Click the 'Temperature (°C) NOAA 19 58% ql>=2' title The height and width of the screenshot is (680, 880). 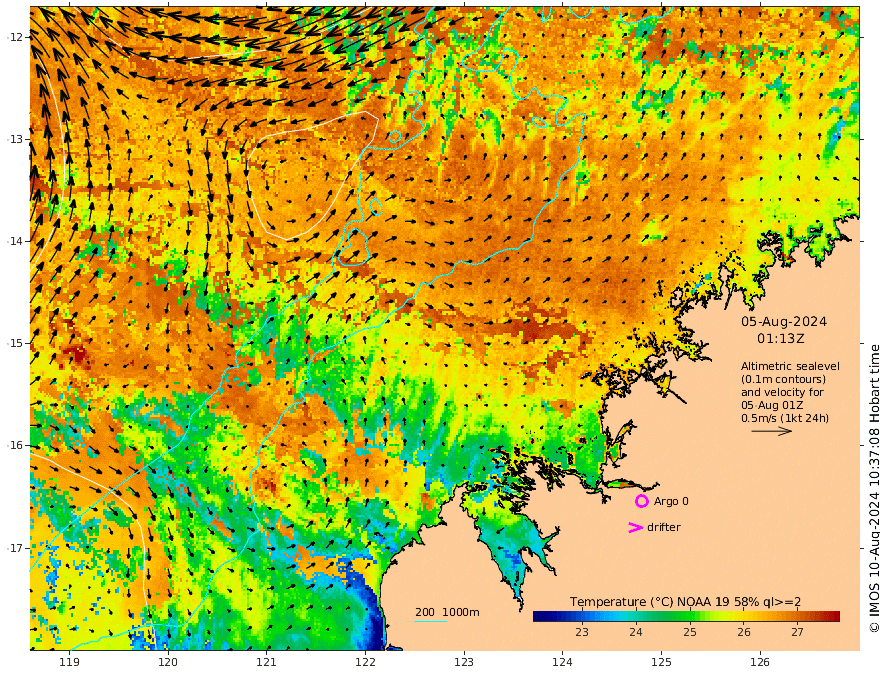[685, 602]
